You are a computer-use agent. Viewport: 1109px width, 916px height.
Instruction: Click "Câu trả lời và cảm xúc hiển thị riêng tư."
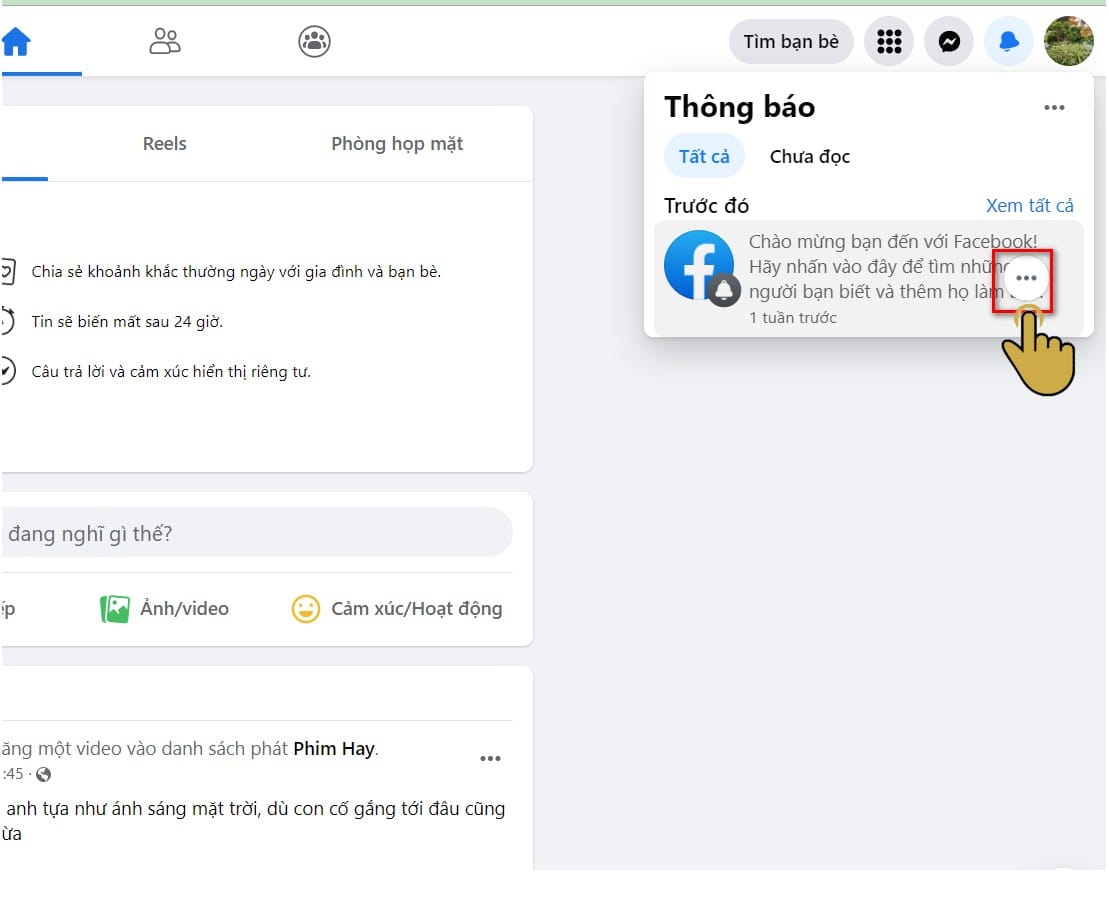171,371
